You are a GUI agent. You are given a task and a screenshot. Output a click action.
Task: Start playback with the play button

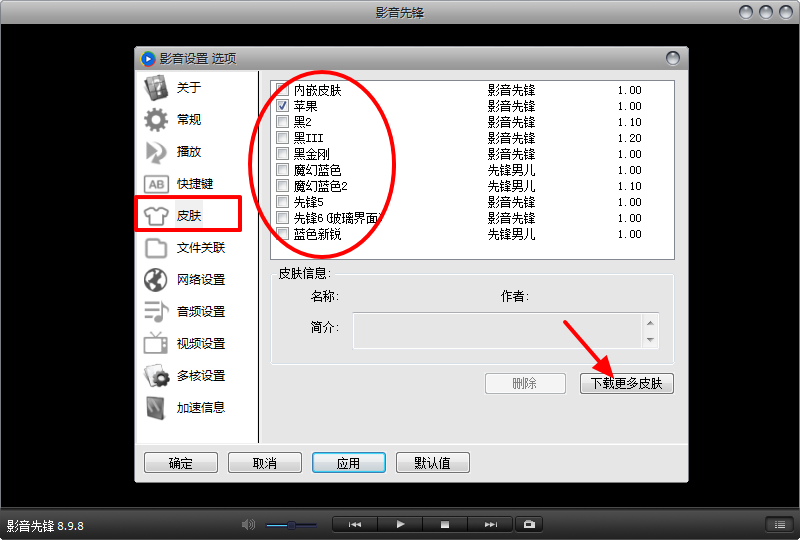(400, 524)
